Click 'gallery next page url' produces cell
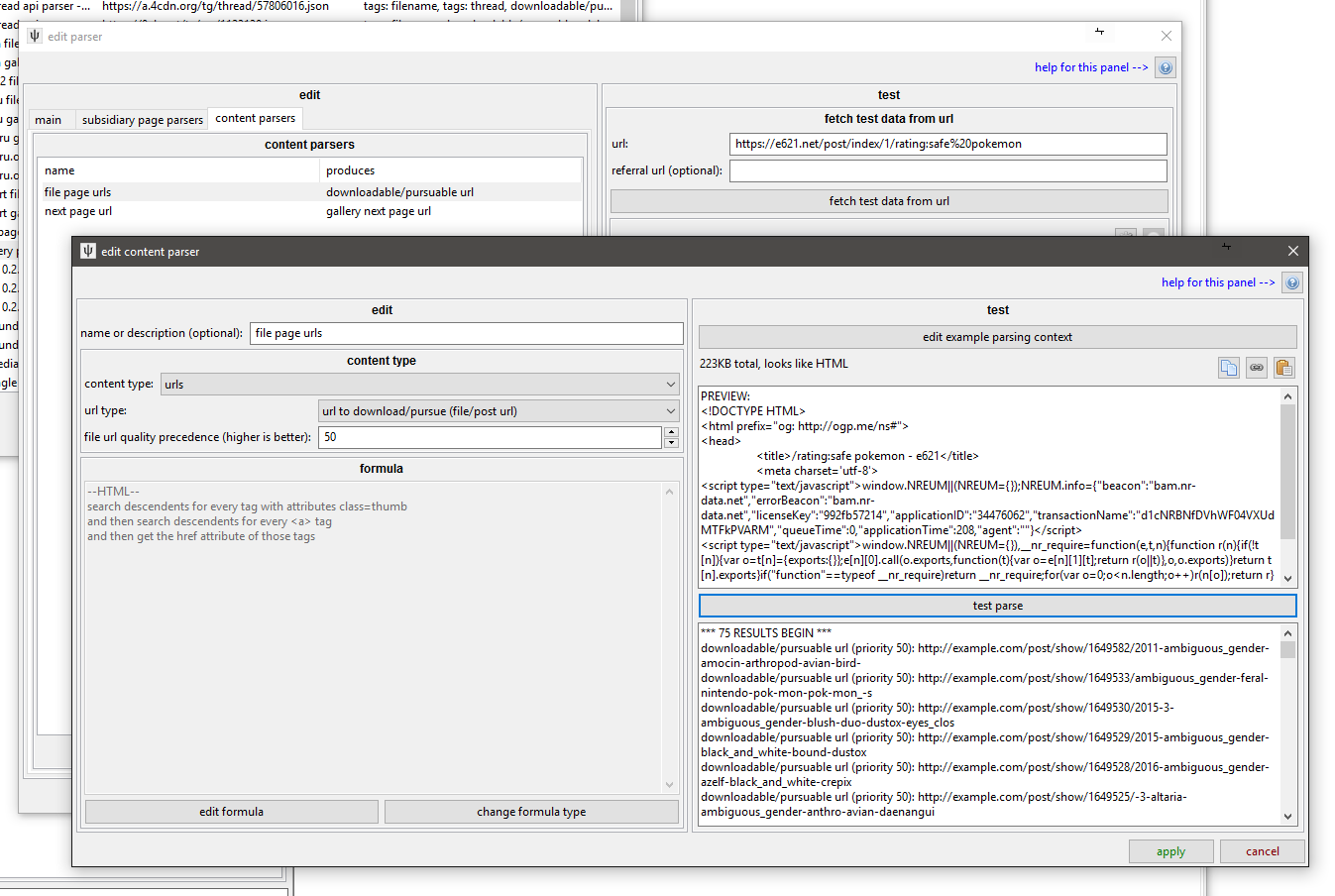Viewport: 1335px width, 896px height. [379, 211]
